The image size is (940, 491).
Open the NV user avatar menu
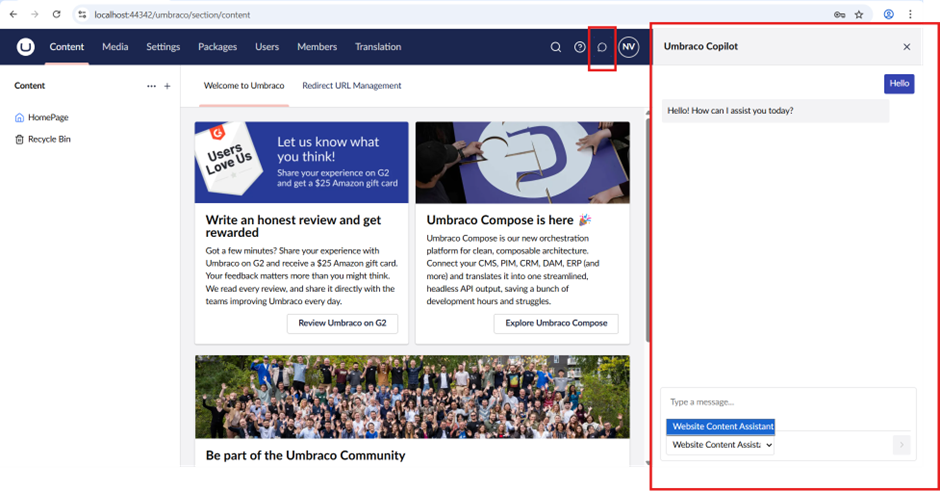coord(628,47)
